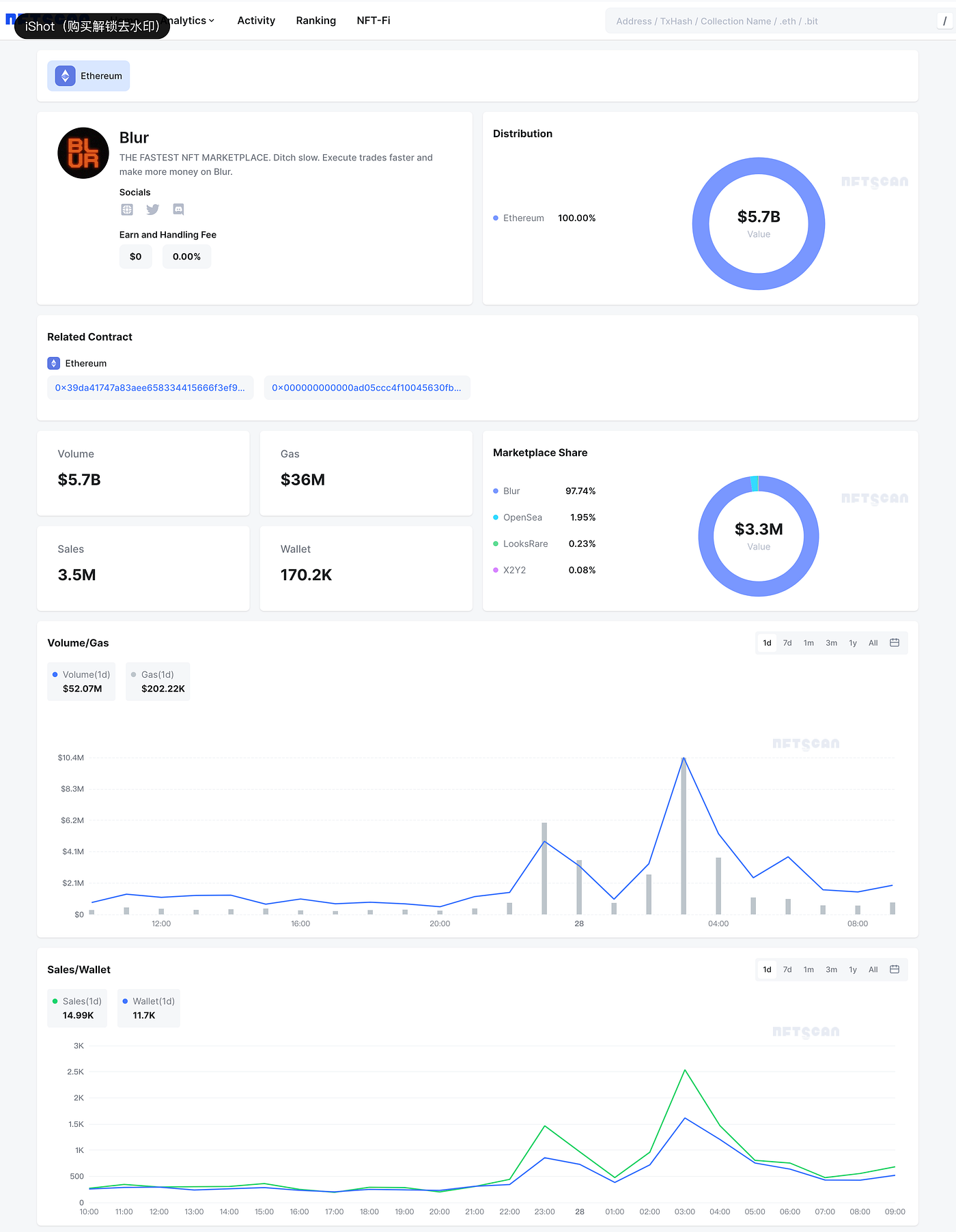Click the $0 earn fee value
Screen dimensions: 956x1232
point(136,257)
